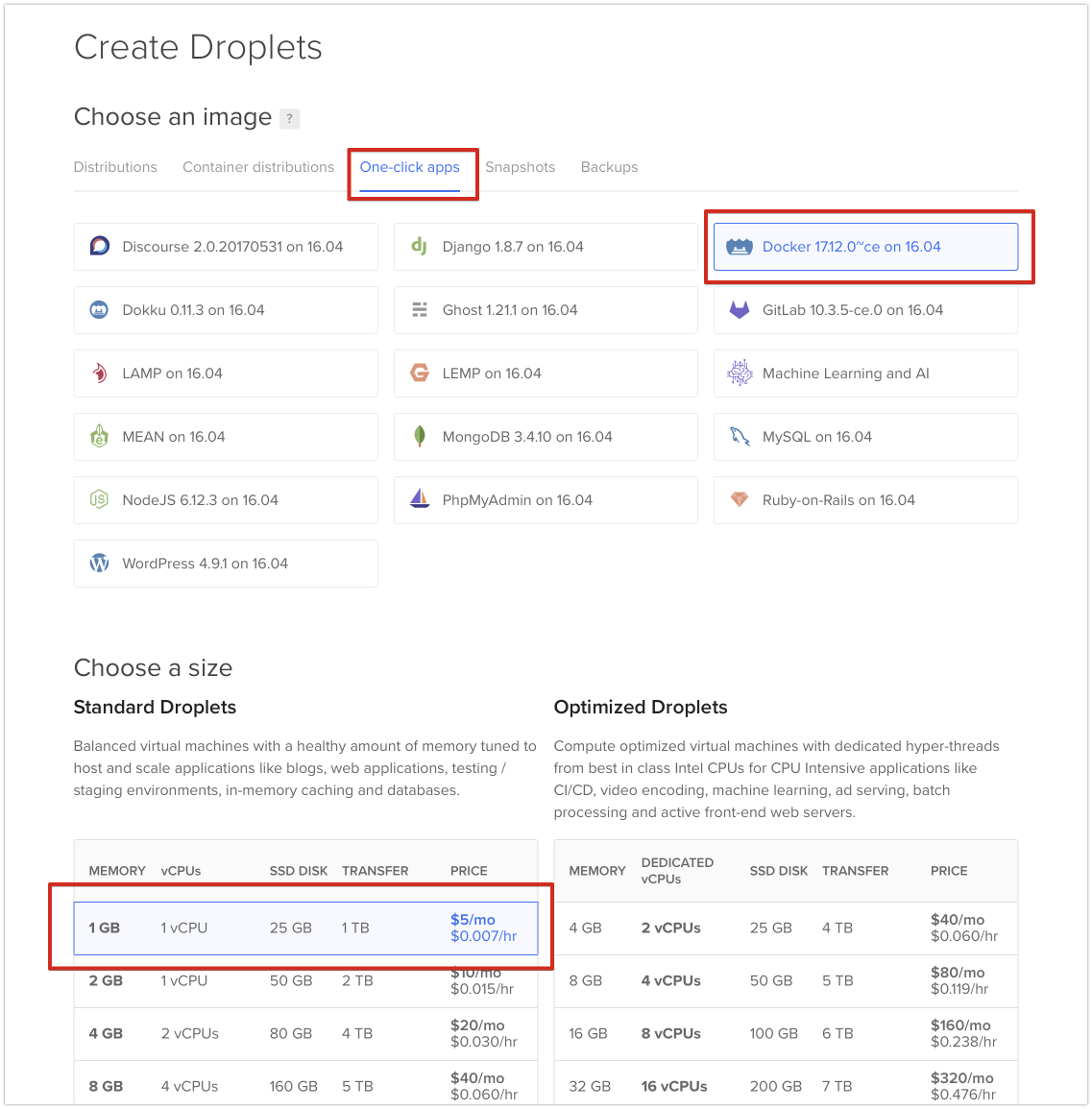Click the Docker whale icon

tap(740, 247)
